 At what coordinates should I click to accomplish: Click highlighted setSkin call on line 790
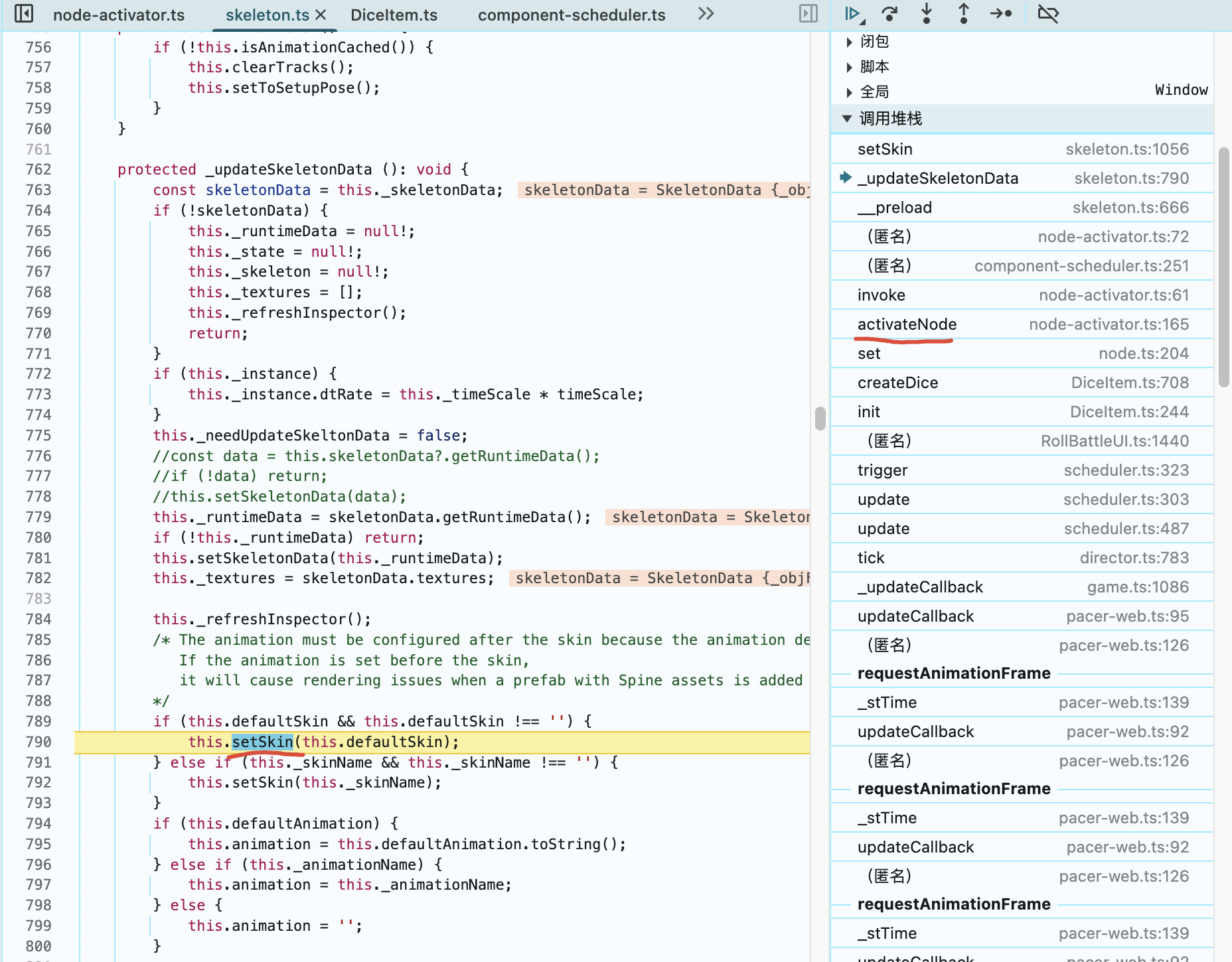tap(262, 742)
